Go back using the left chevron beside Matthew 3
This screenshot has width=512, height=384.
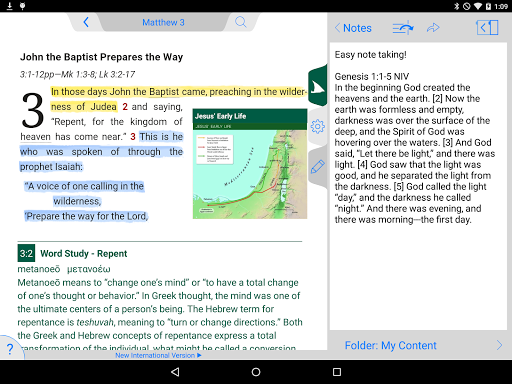[x=86, y=22]
